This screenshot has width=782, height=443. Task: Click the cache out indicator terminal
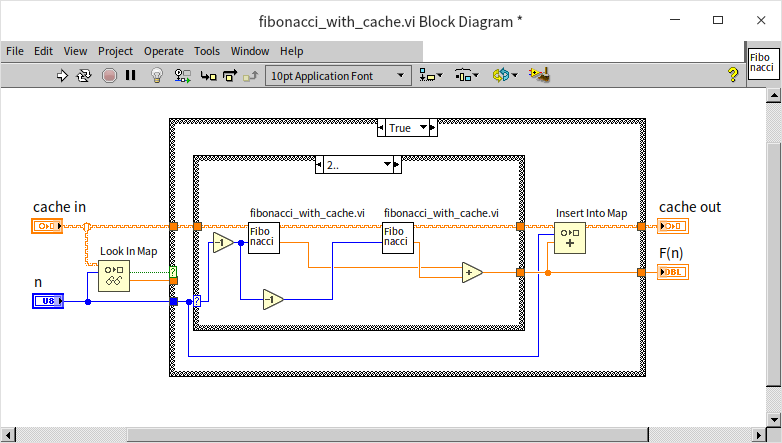click(672, 227)
